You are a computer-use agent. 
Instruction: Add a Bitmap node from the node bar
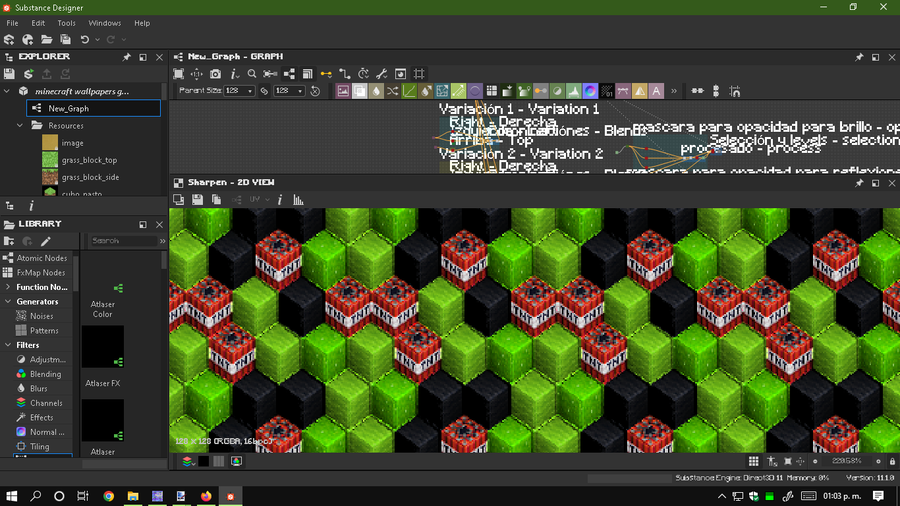click(x=343, y=91)
